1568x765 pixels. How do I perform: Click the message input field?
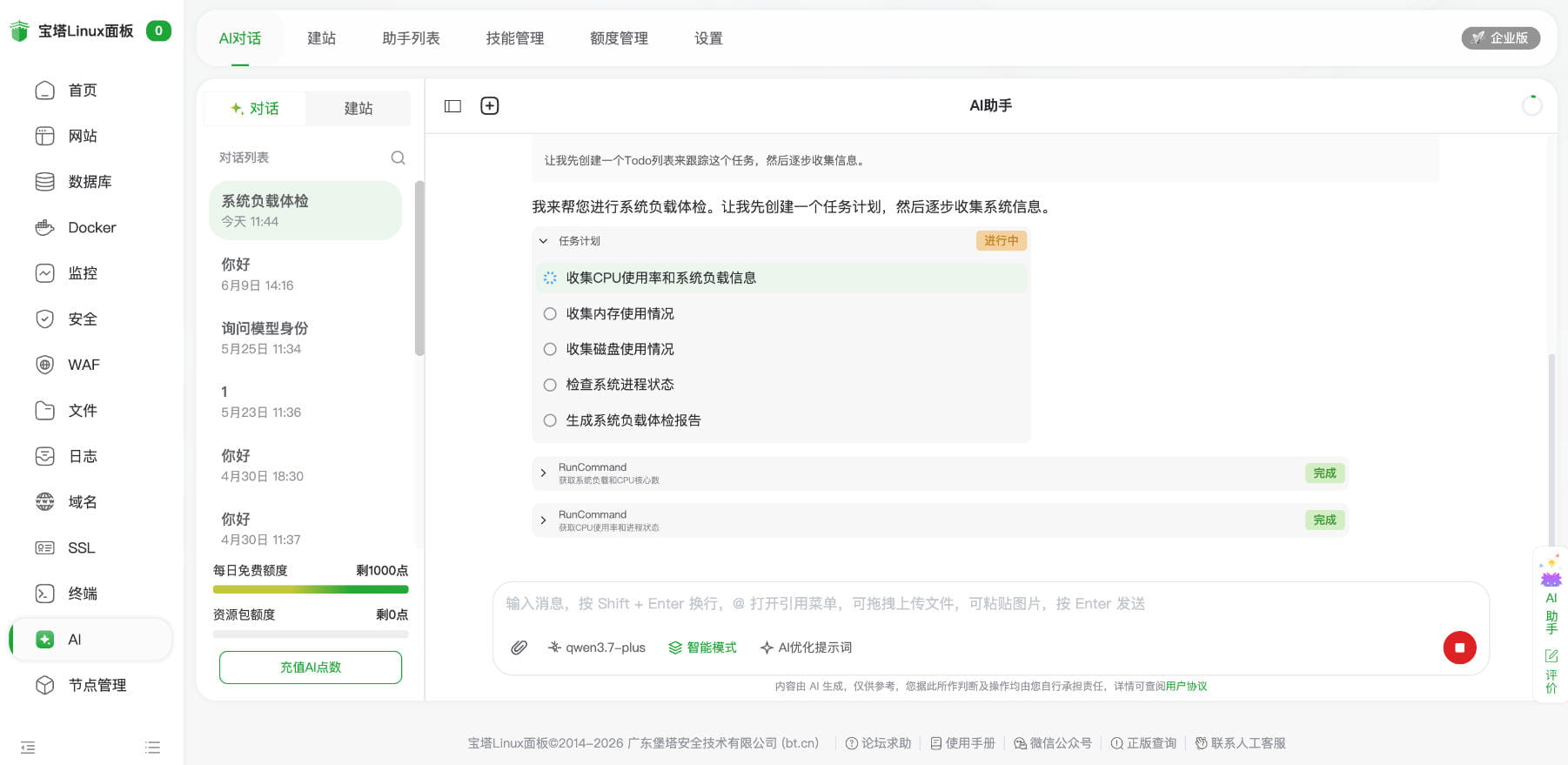pyautogui.click(x=991, y=604)
